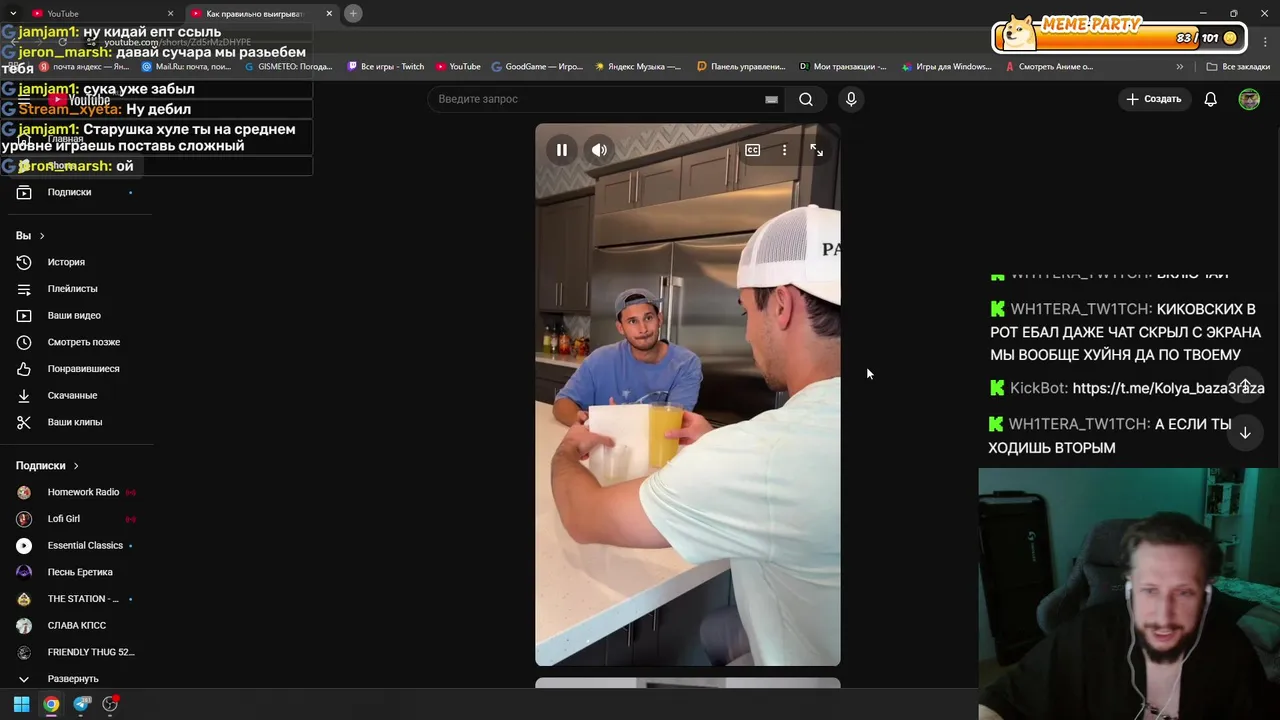Screen dimensions: 1280x720
Task: Open Ваши клипы in the sidebar
Action: point(76,422)
